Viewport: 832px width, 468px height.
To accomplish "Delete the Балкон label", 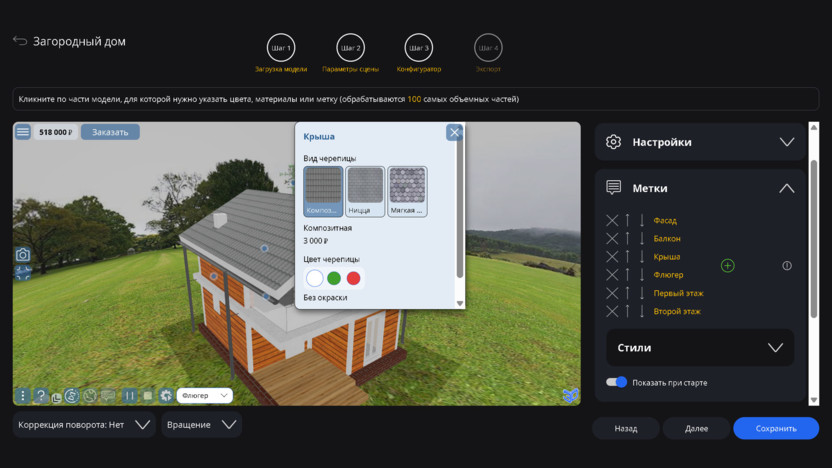I will pyautogui.click(x=612, y=238).
